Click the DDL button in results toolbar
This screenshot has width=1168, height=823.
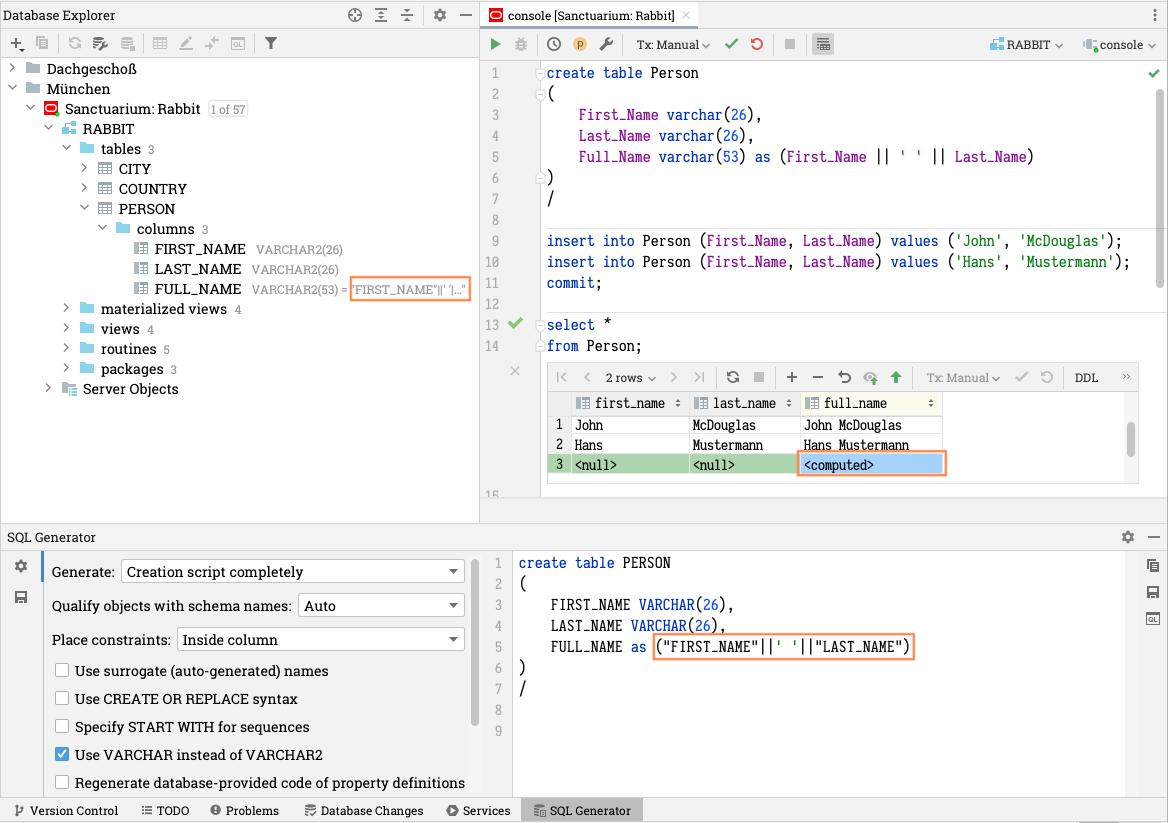(1086, 378)
